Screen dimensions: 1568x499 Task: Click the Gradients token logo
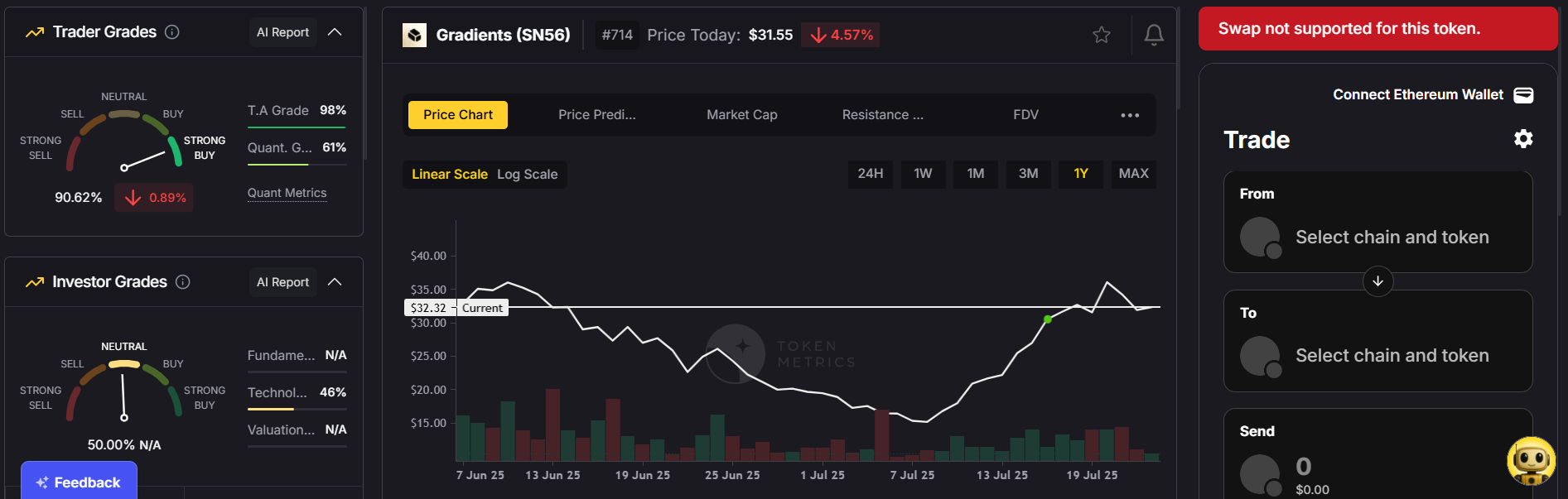414,35
